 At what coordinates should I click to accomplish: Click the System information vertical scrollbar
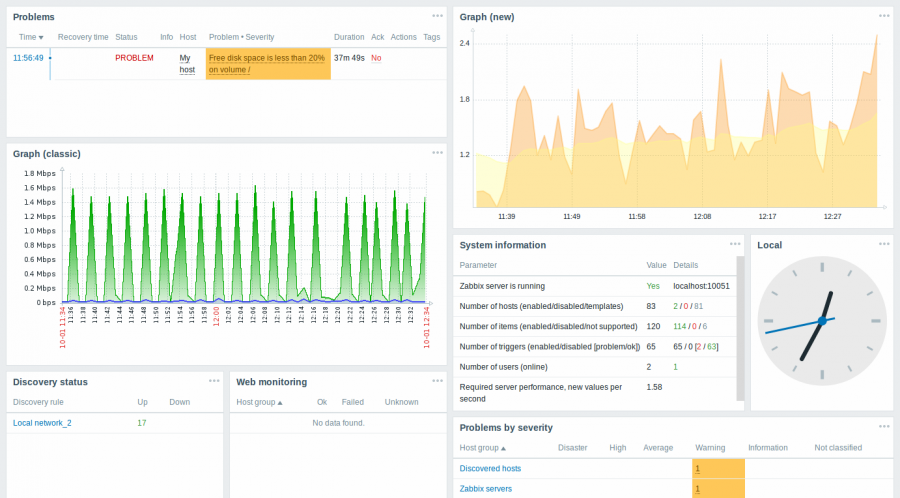click(x=741, y=330)
